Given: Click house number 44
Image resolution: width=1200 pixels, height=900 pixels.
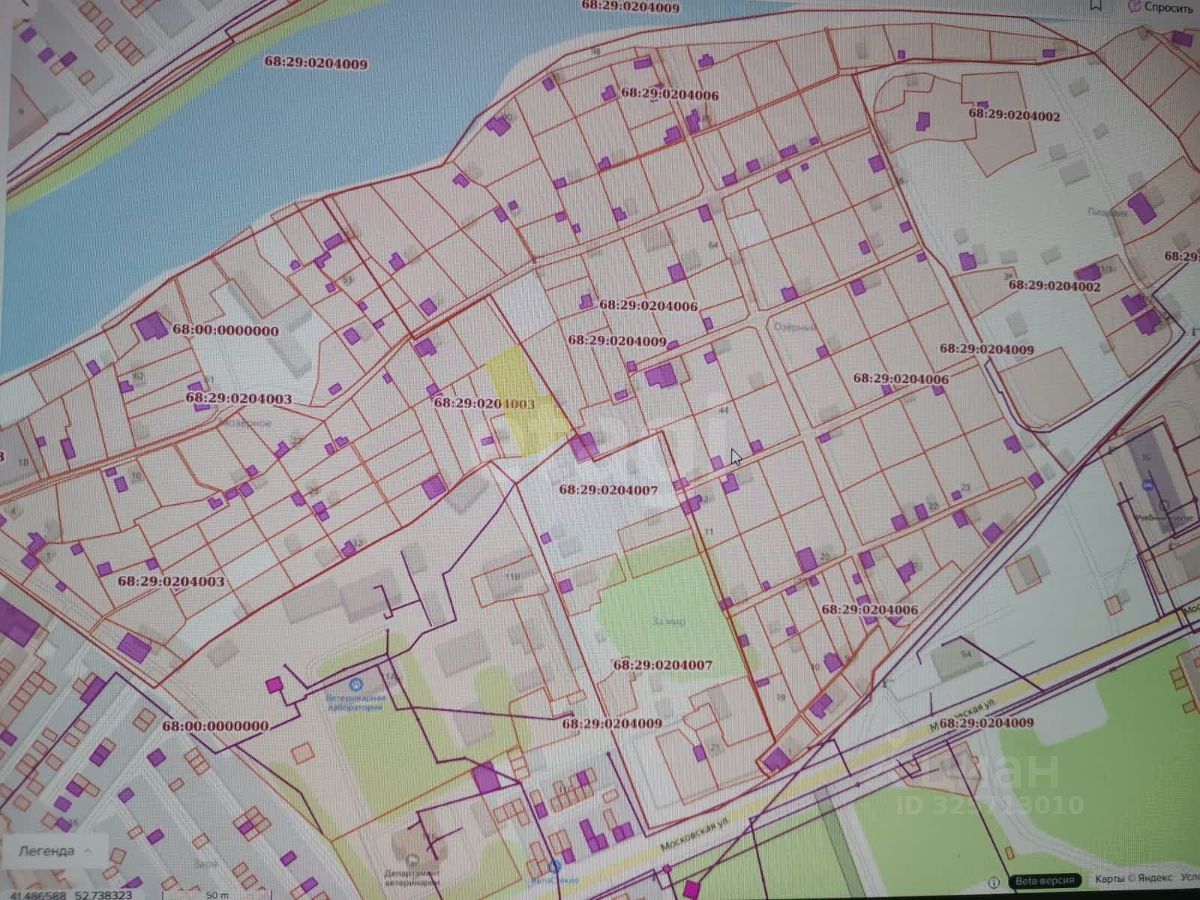Looking at the screenshot, I should pos(724,410).
